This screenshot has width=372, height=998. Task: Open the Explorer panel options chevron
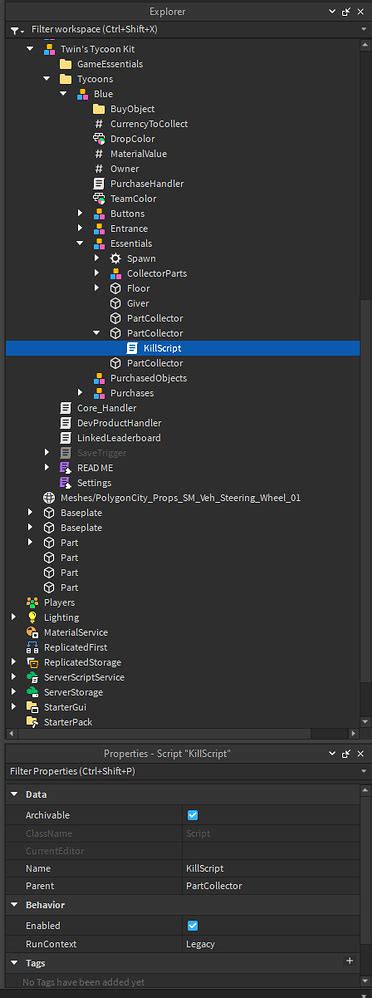pos(333,11)
